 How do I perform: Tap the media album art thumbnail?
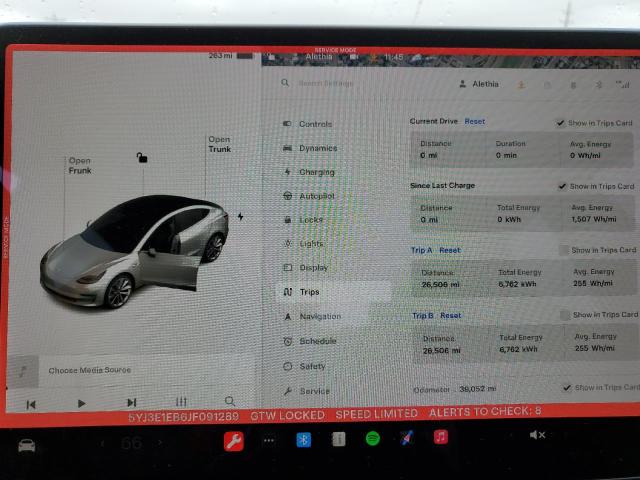coord(23,371)
